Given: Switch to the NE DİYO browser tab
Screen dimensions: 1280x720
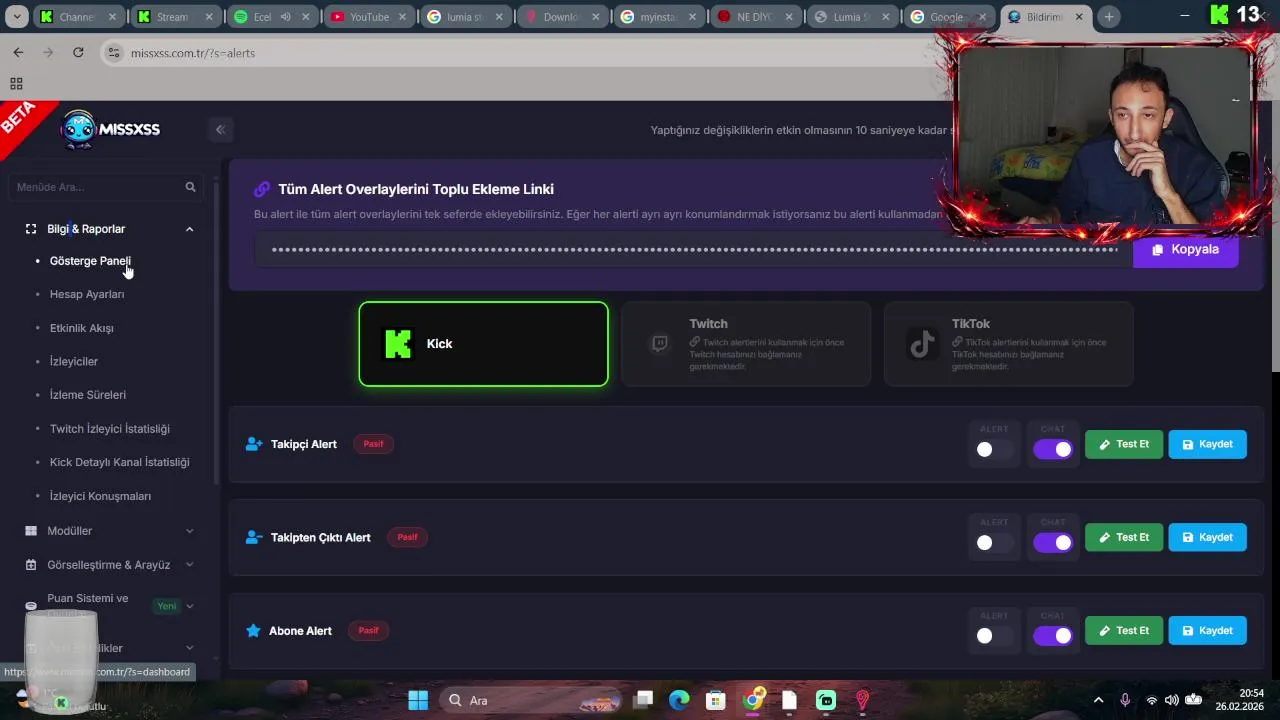Looking at the screenshot, I should pyautogui.click(x=755, y=17).
